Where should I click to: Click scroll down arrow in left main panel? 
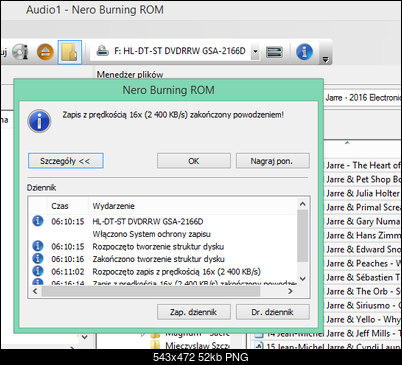(x=85, y=337)
